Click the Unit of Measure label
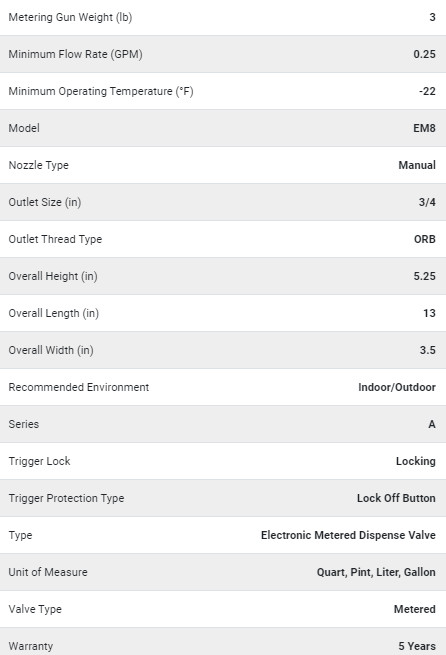Viewport: 446px width, 655px height. [48, 572]
